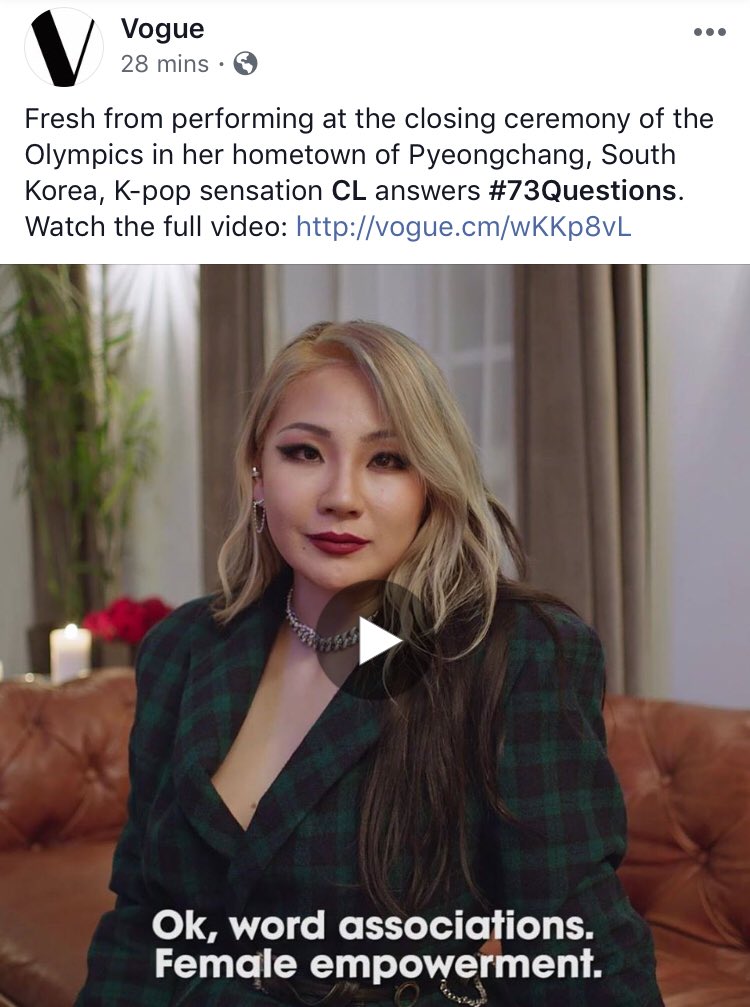Open the Vogue page profile logo
The image size is (750, 1007).
[x=63, y=48]
